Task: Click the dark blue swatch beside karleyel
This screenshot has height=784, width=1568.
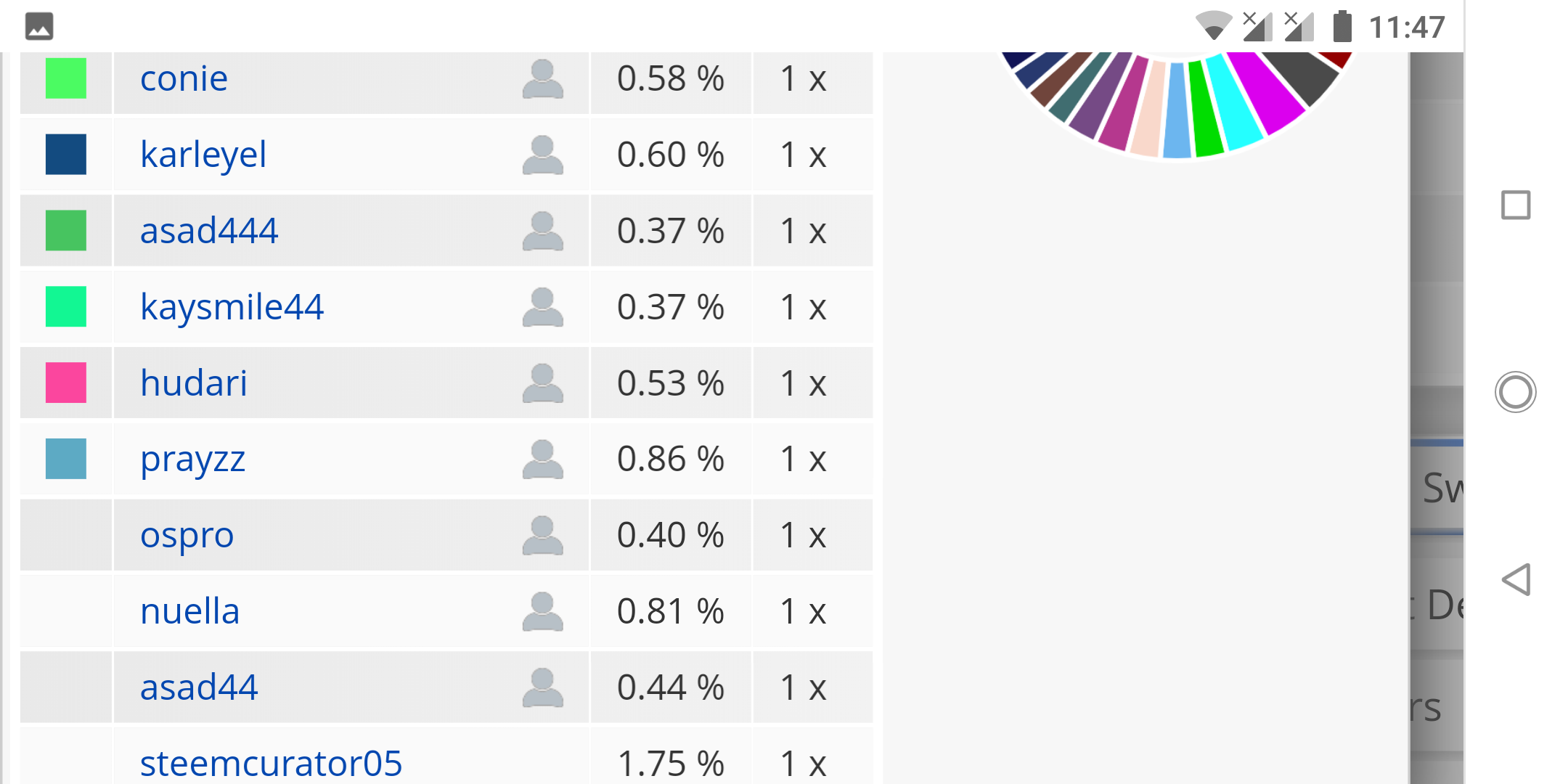Action: pos(66,155)
